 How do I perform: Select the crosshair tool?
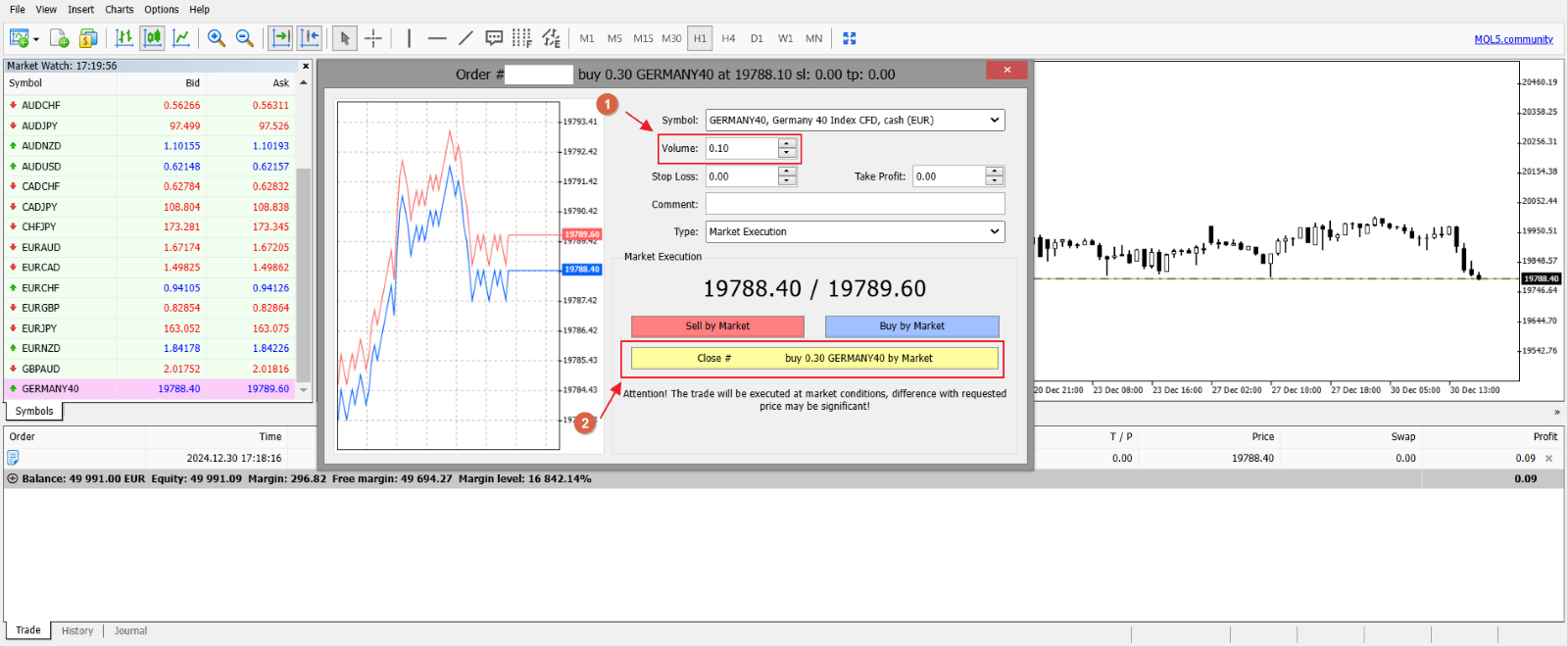(x=373, y=38)
